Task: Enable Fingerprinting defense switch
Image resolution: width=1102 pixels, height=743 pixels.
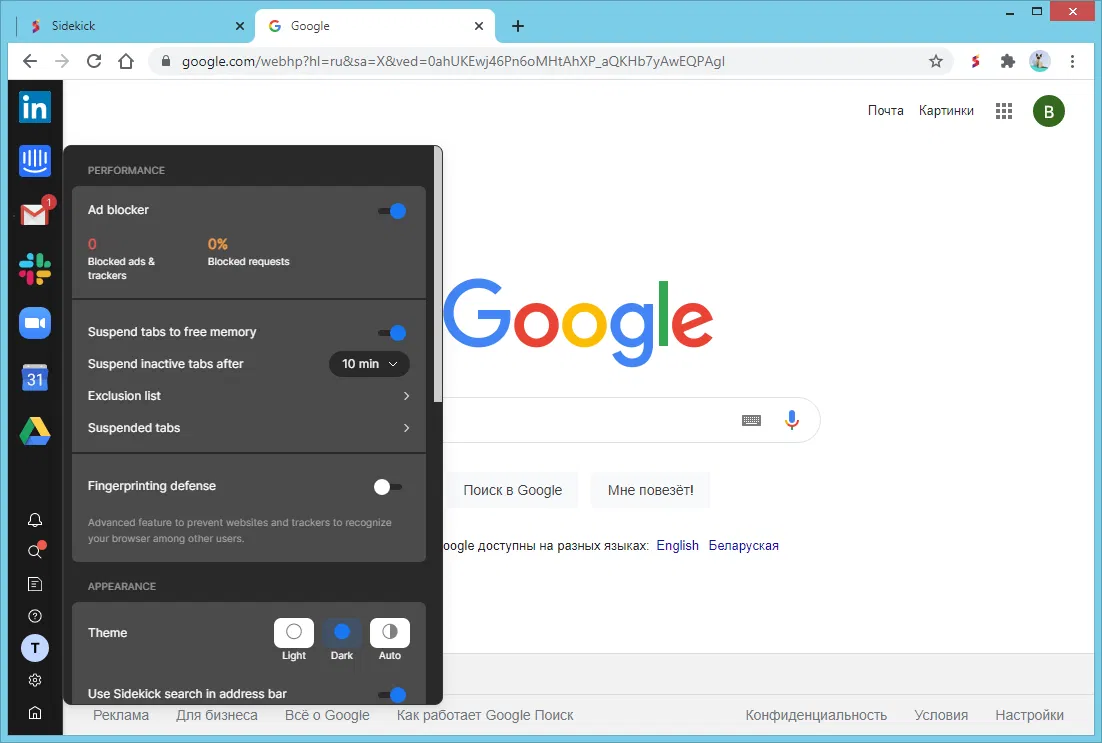Action: 388,486
